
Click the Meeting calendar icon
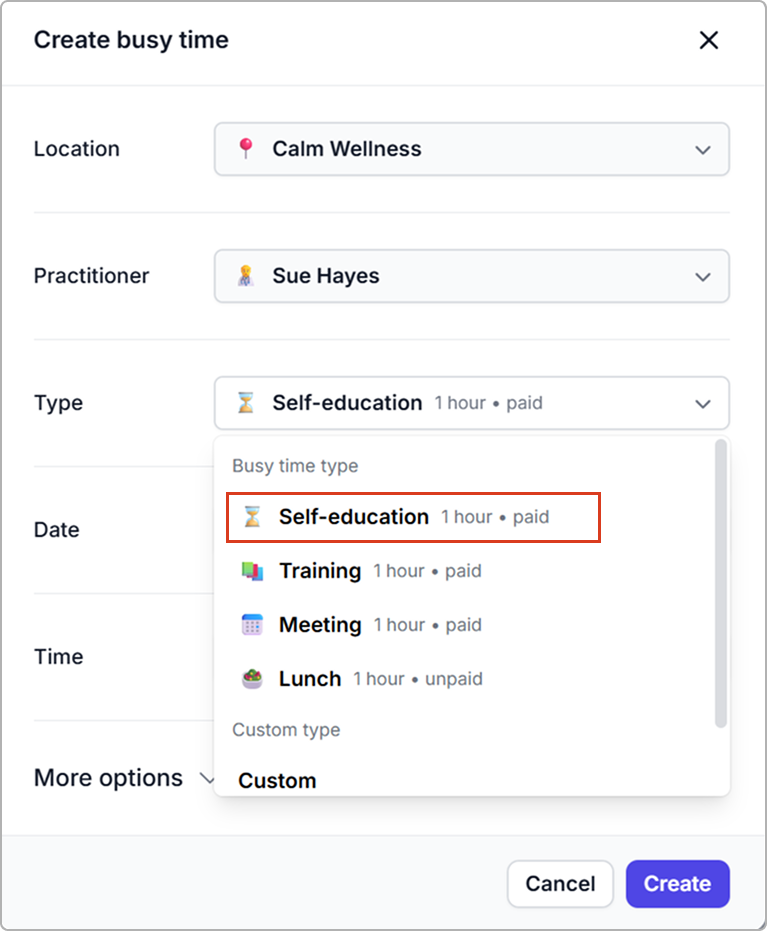pyautogui.click(x=252, y=625)
